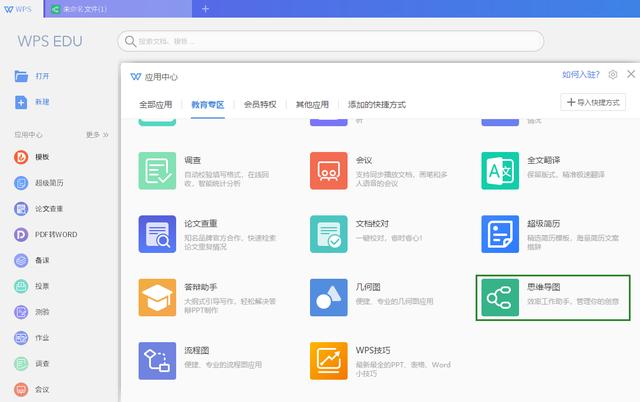Launch the 几何图 geometry icon
640x402 pixels.
(329, 298)
